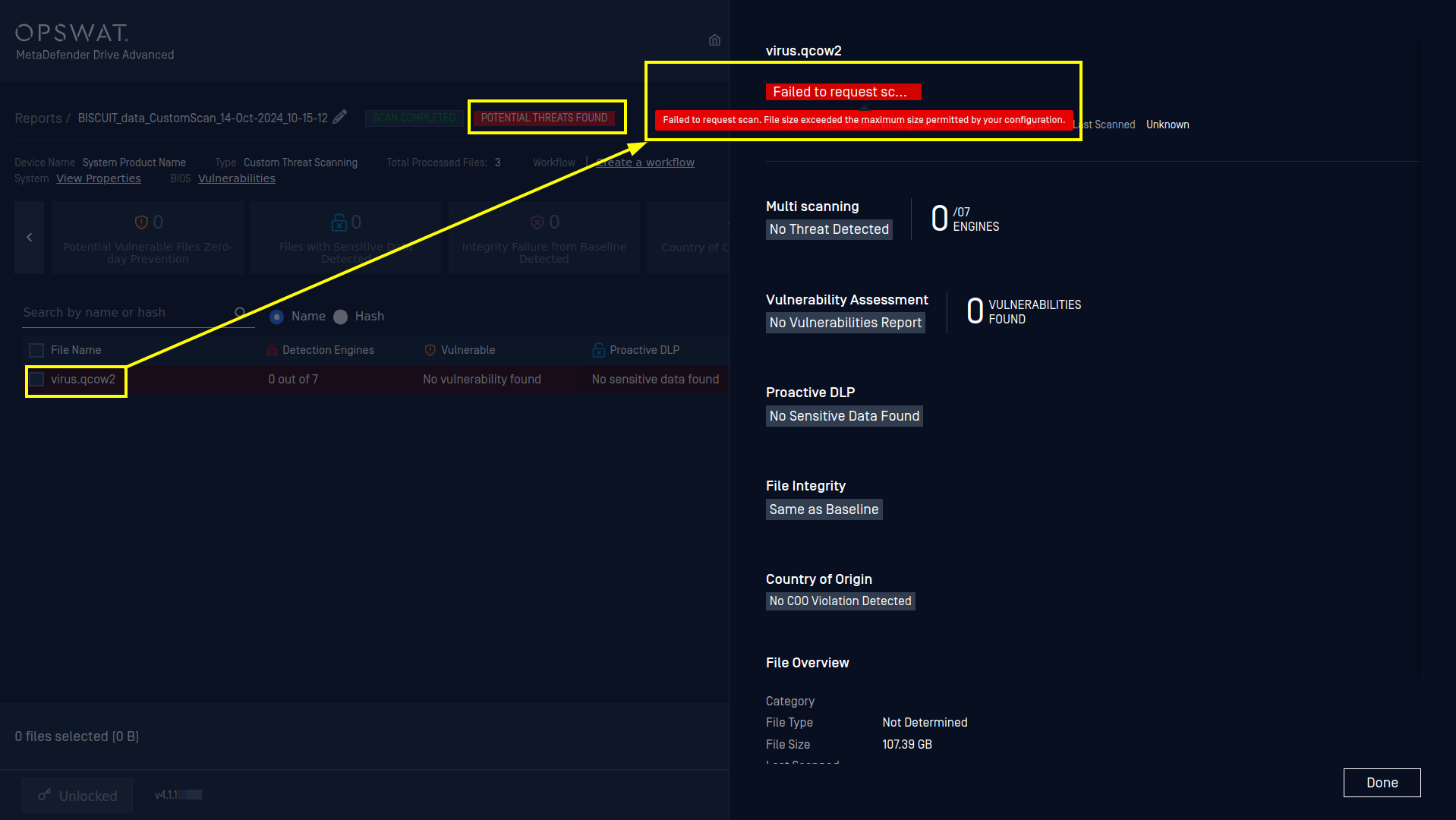Click the Done button
Image resolution: width=1456 pixels, height=820 pixels.
[x=1382, y=783]
